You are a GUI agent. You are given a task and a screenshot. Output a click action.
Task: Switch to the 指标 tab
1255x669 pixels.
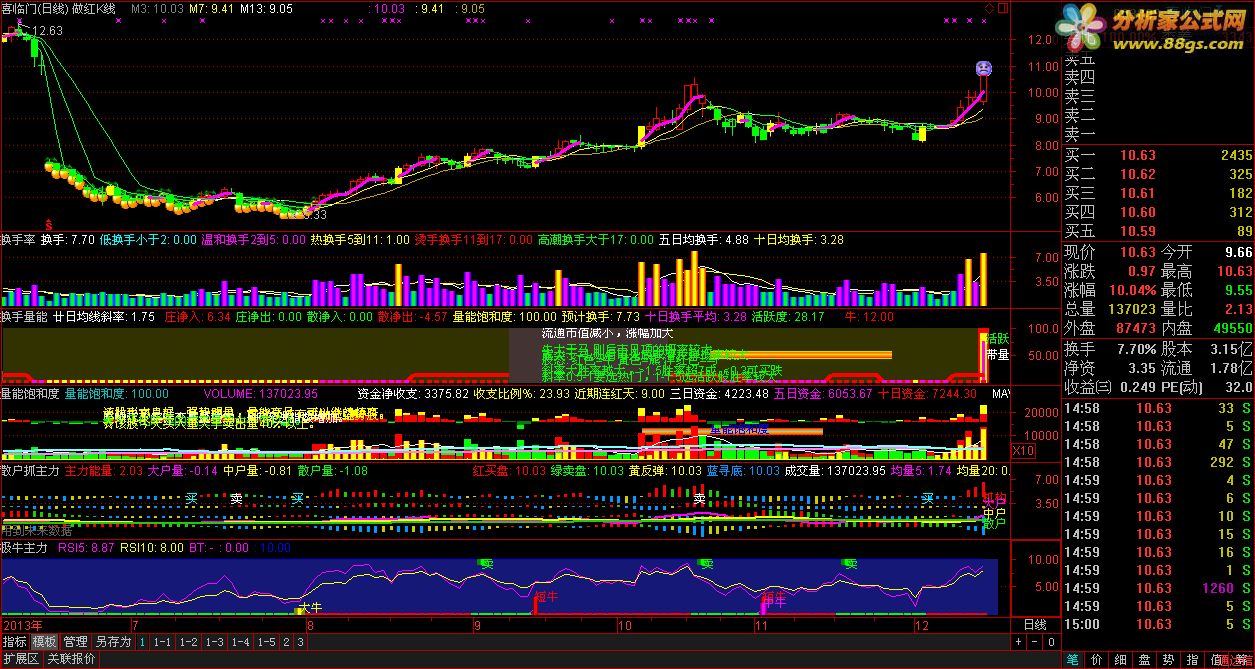[x=14, y=642]
